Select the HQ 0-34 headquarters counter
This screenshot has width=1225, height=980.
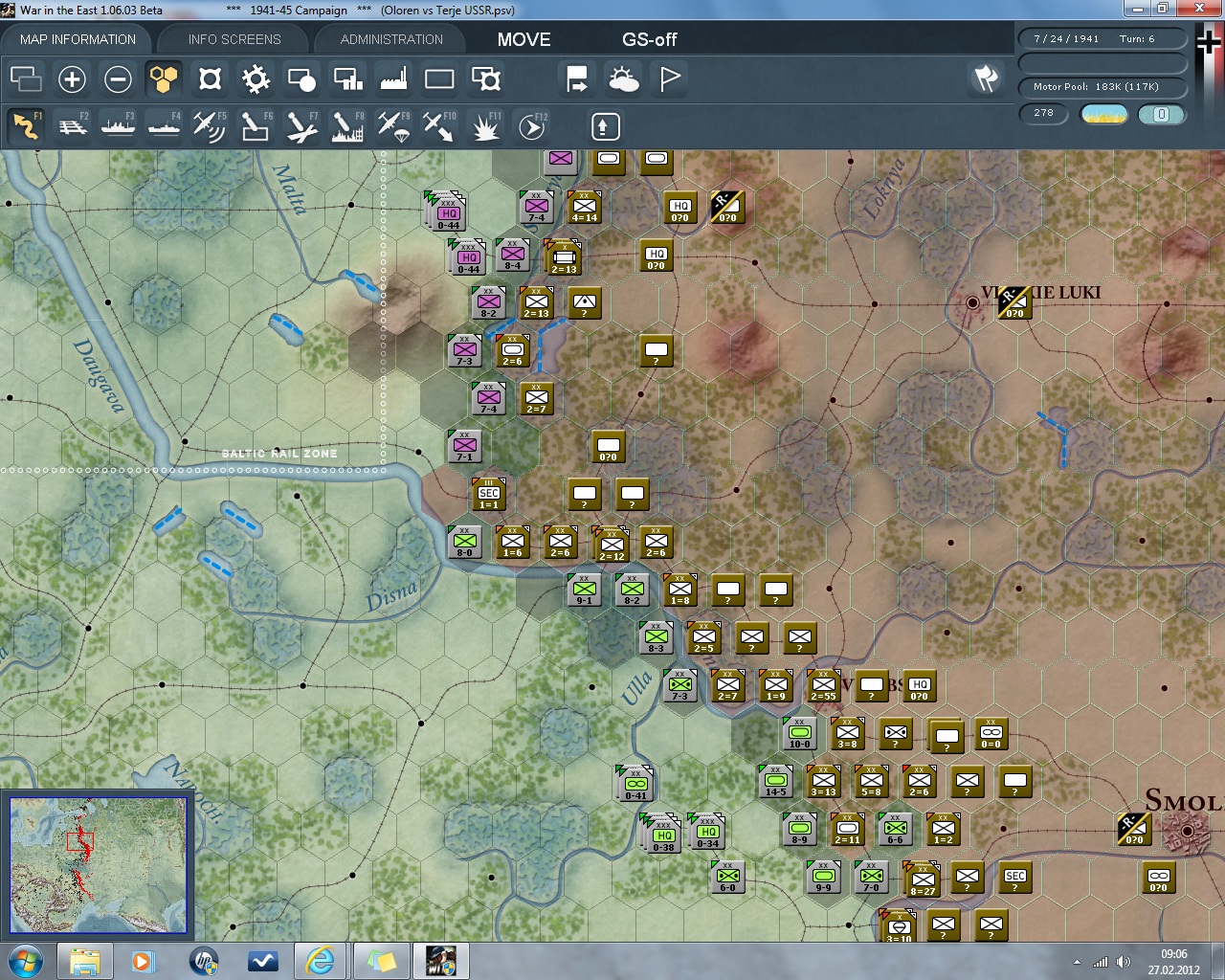(x=707, y=832)
